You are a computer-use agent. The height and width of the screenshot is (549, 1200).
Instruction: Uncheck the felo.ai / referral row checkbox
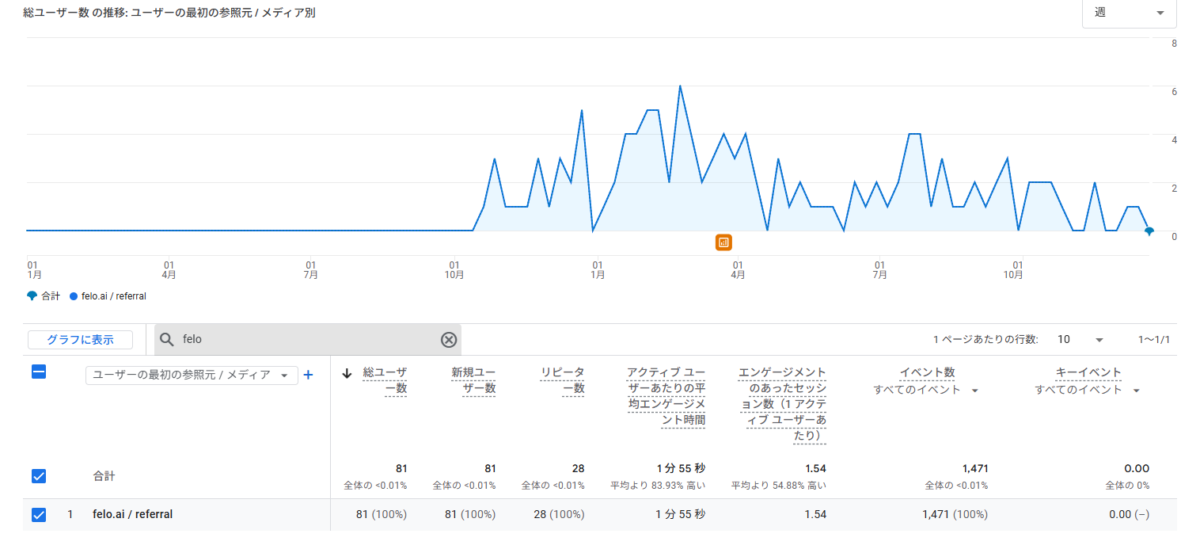39,515
